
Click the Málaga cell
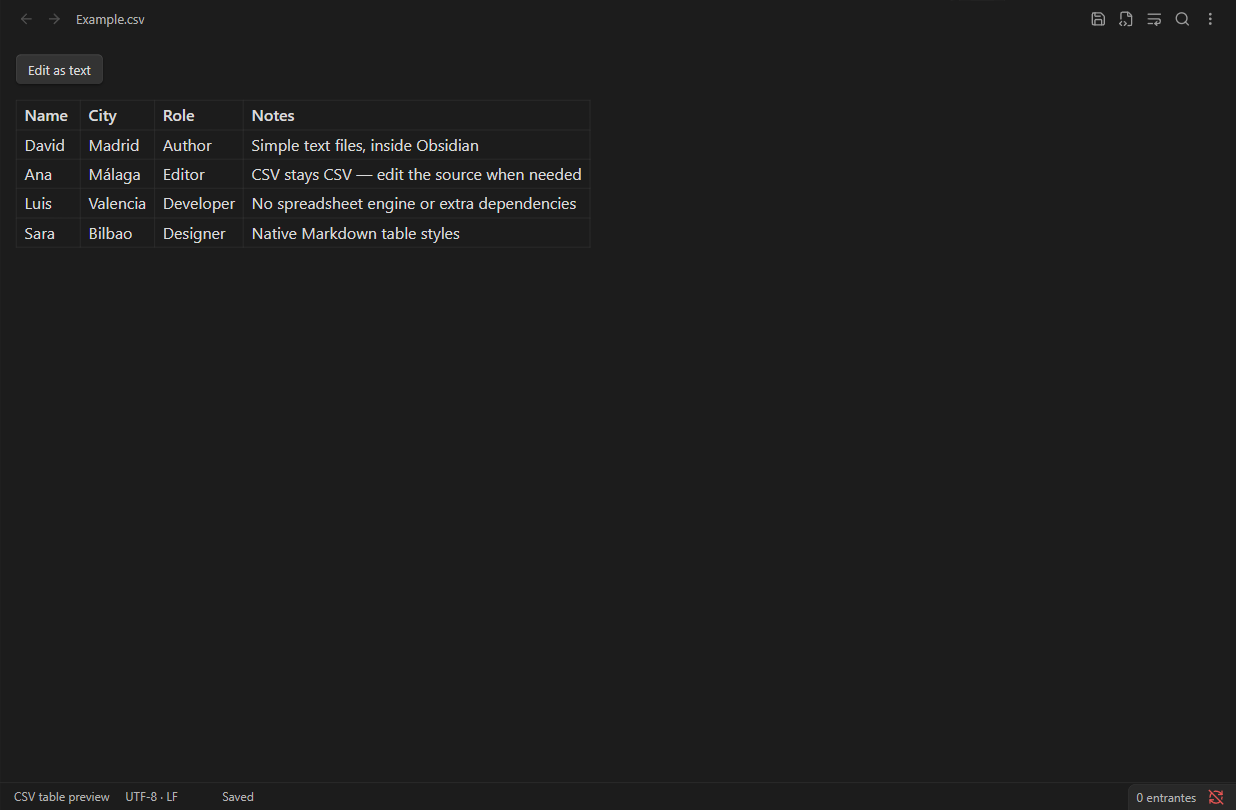[117, 174]
